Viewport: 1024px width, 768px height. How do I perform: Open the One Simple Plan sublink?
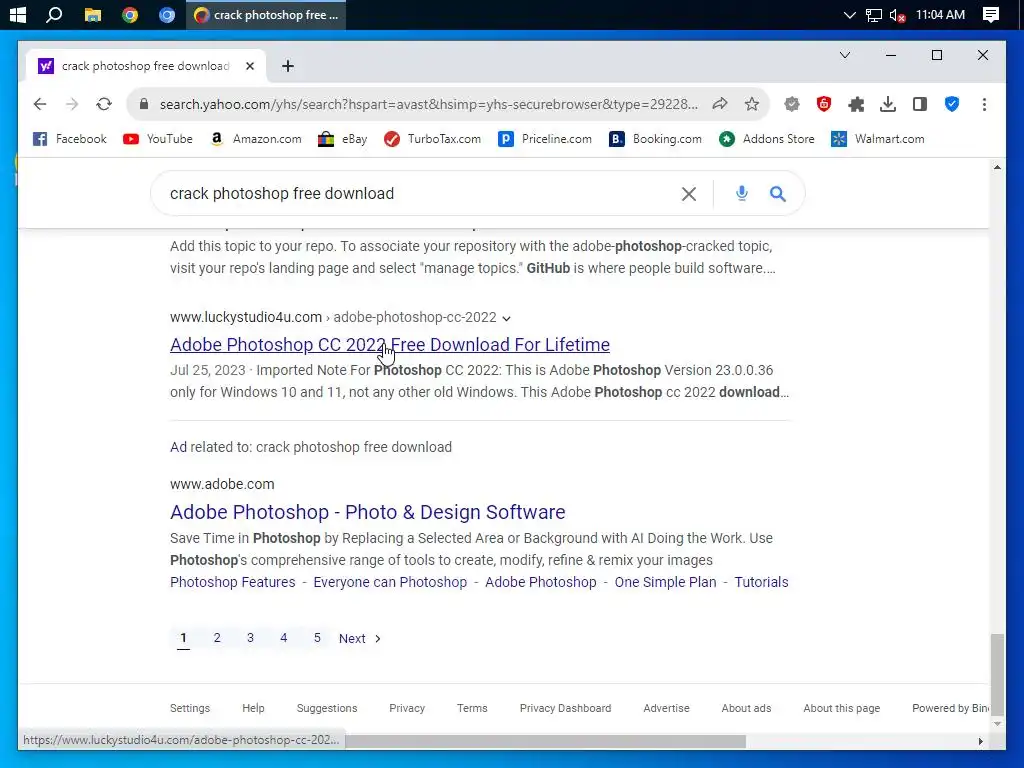665,582
